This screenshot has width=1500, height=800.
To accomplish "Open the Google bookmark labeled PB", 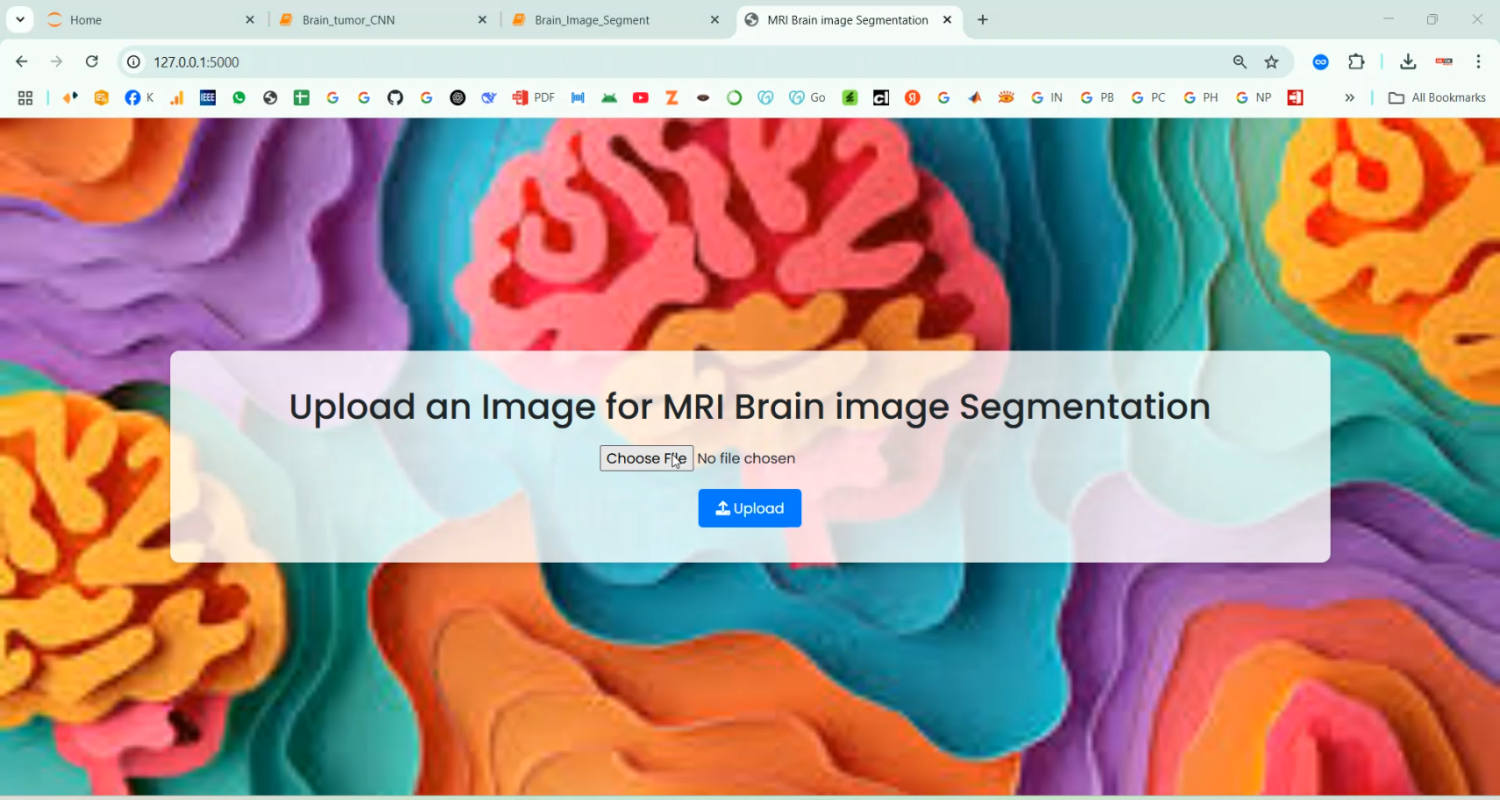I will [1097, 98].
